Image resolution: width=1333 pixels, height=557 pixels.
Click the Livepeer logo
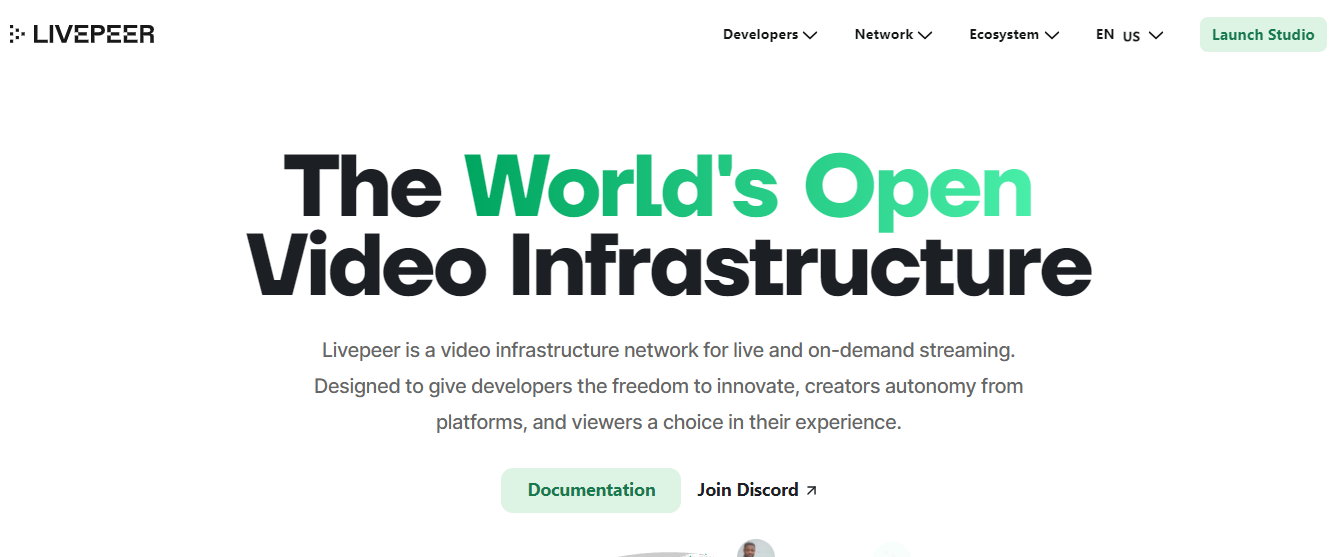(82, 34)
